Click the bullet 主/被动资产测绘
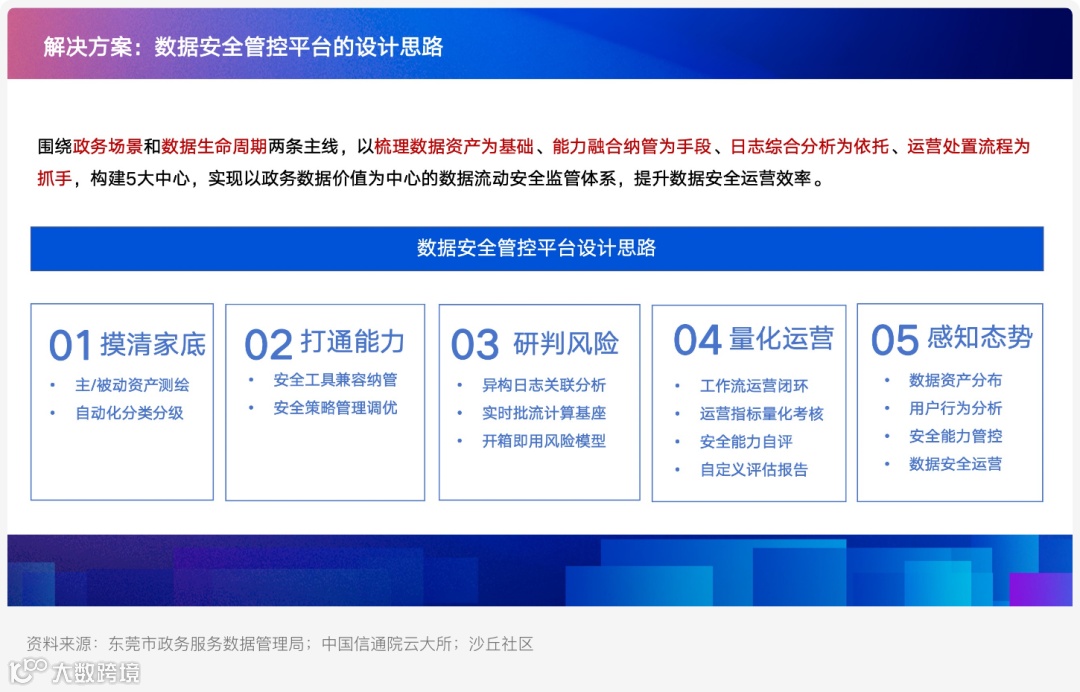 point(132,386)
